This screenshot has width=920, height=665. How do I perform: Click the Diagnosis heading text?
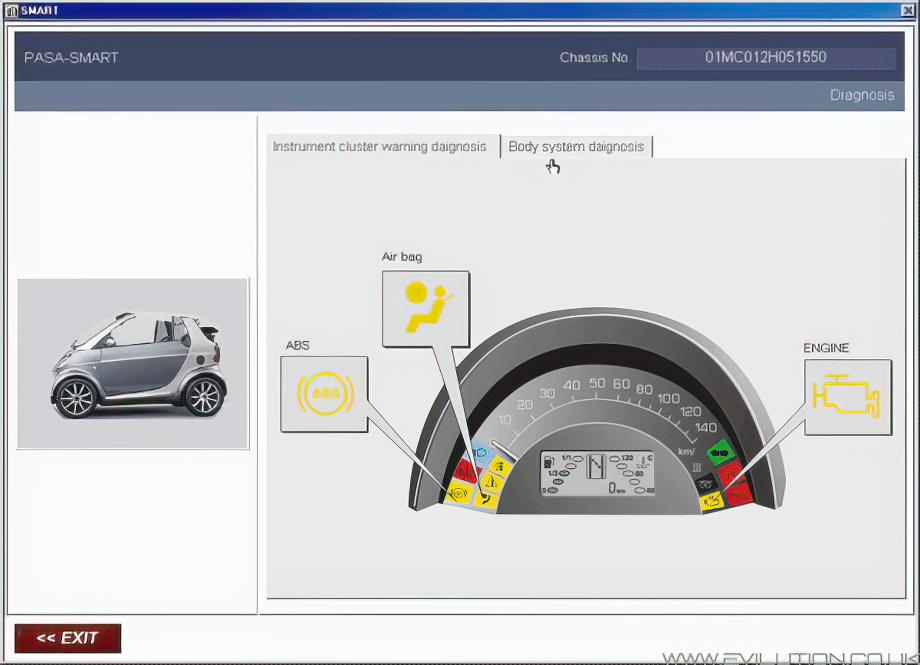click(862, 95)
